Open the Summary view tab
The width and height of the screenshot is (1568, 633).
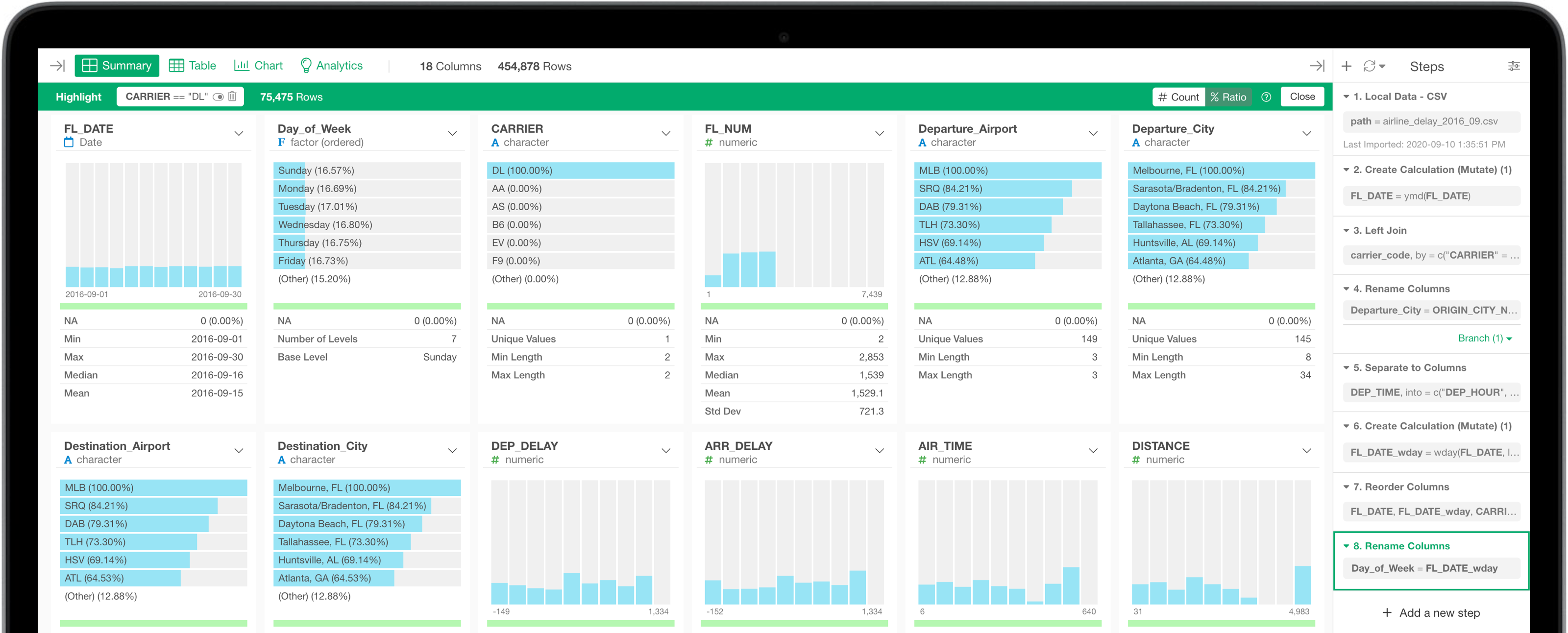[117, 66]
